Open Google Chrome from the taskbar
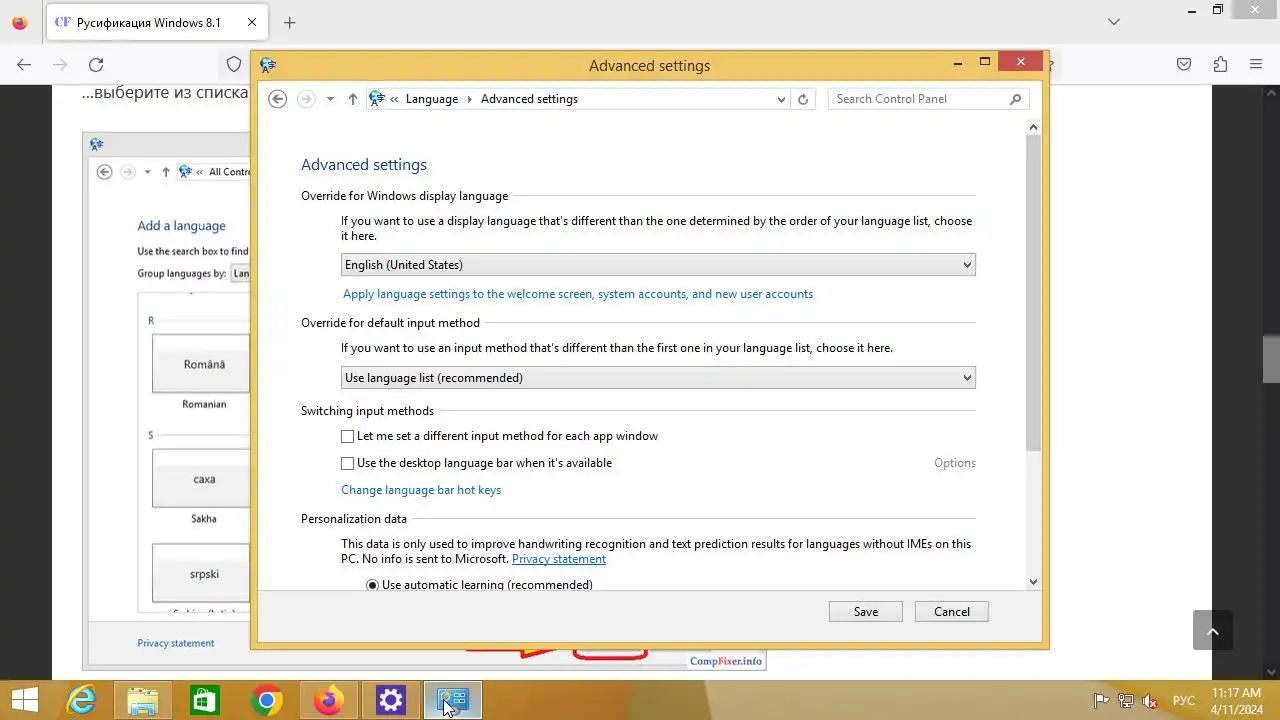This screenshot has height=720, width=1280. (267, 701)
